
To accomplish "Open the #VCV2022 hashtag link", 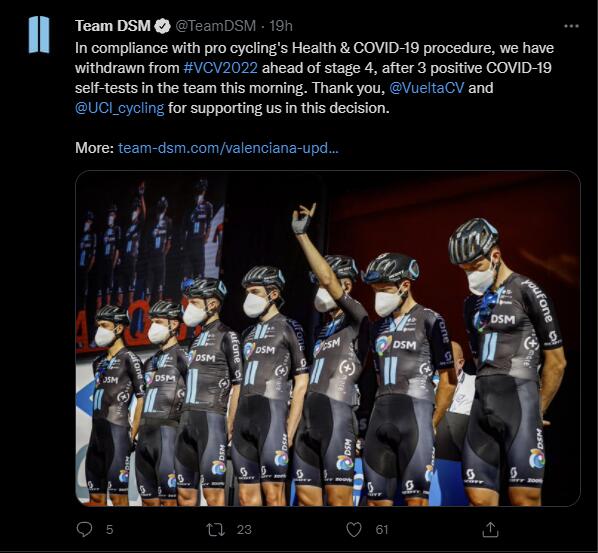I will [220, 68].
